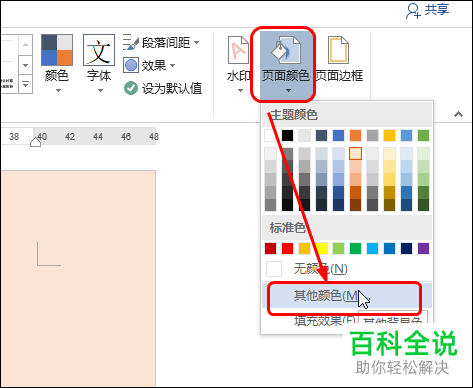Open the 页面颜色 dropdown arrow
This screenshot has height=388, width=473.
pyautogui.click(x=289, y=90)
